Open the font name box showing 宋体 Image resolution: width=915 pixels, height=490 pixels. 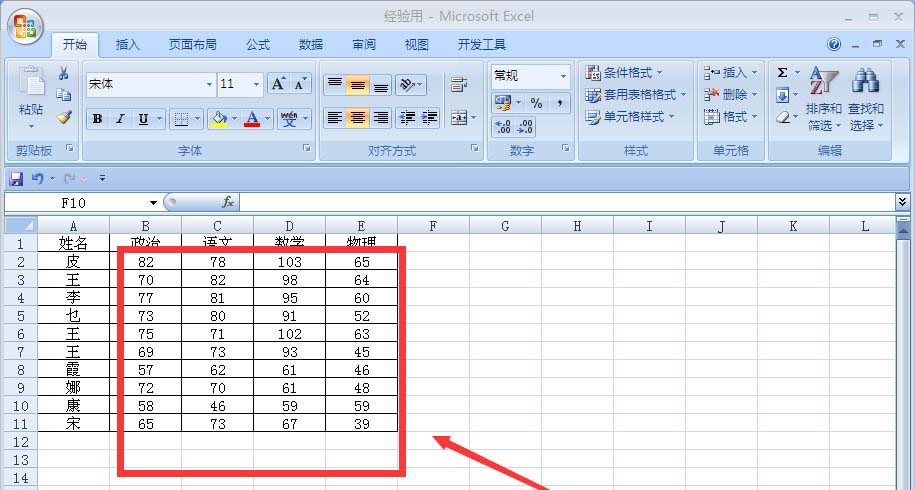151,85
